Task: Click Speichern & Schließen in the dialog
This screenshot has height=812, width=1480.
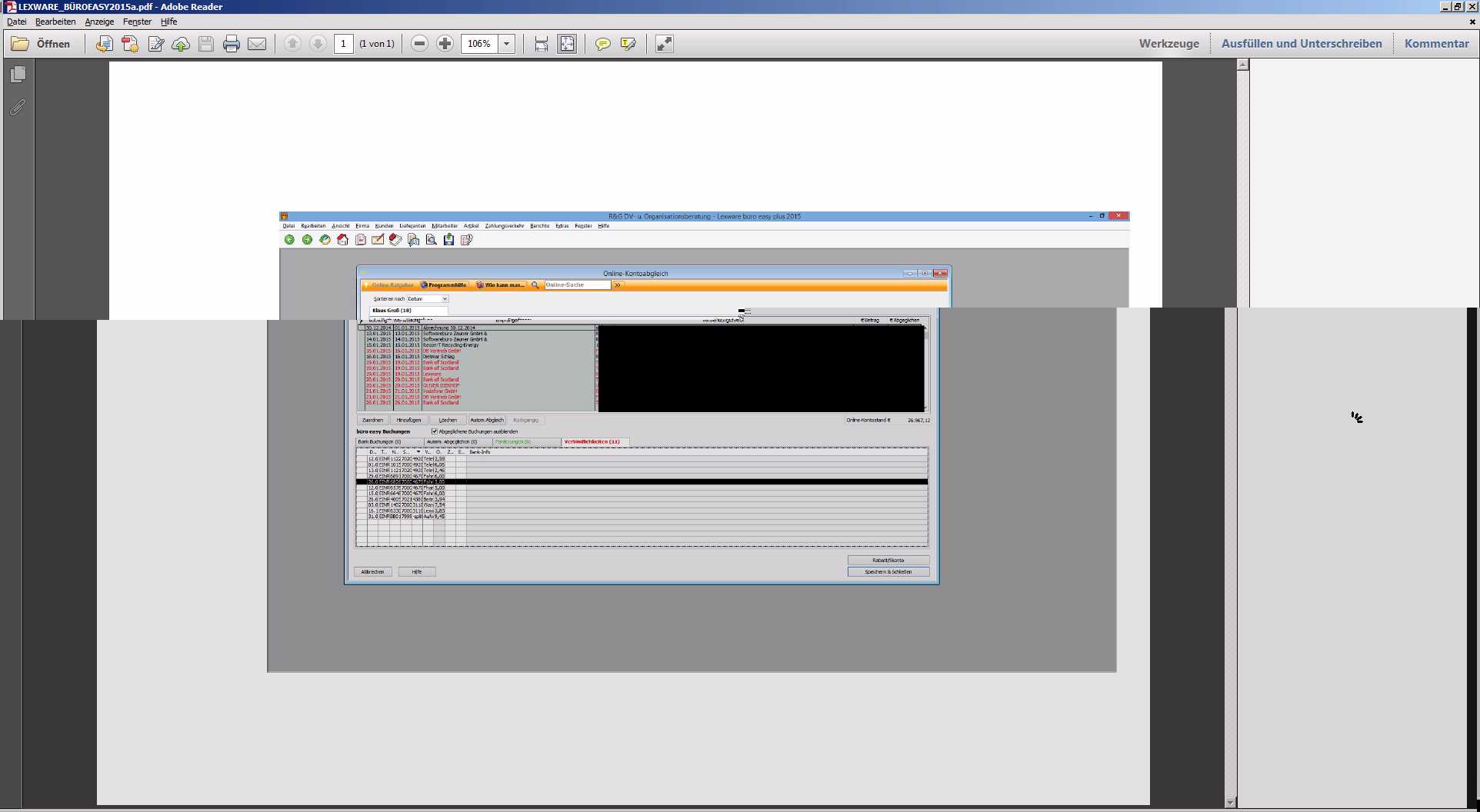Action: [x=888, y=572]
